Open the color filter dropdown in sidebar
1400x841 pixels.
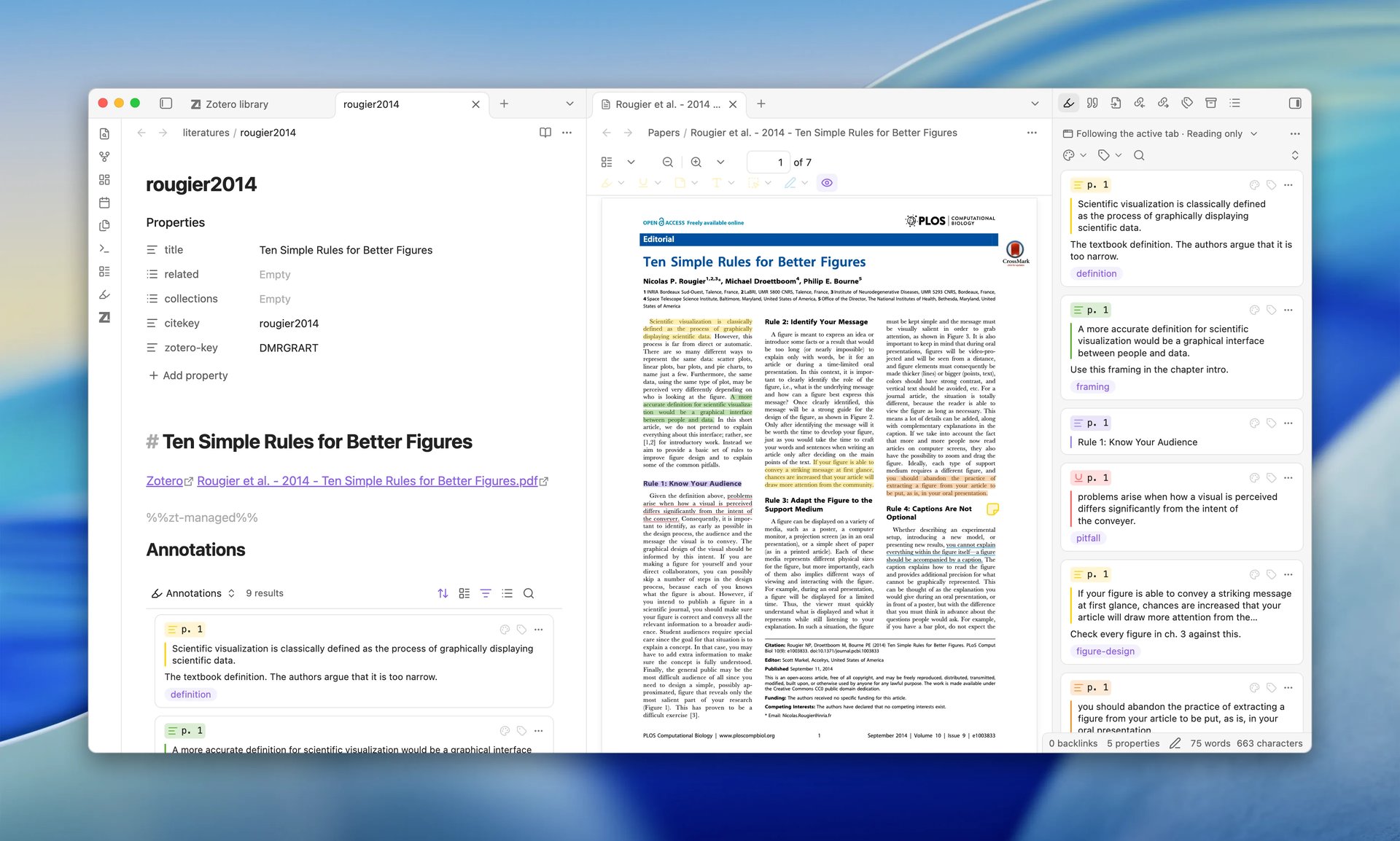(x=1075, y=155)
